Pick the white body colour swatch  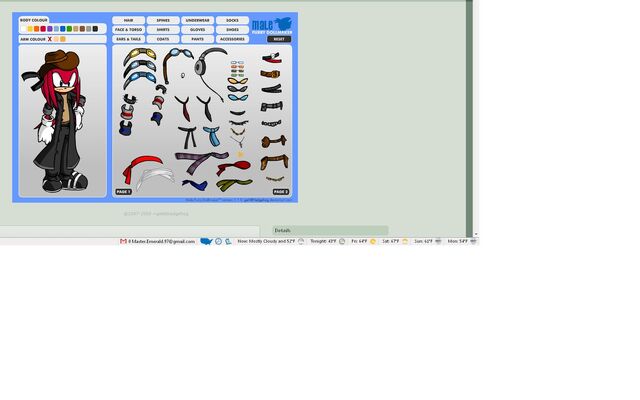coord(23,29)
